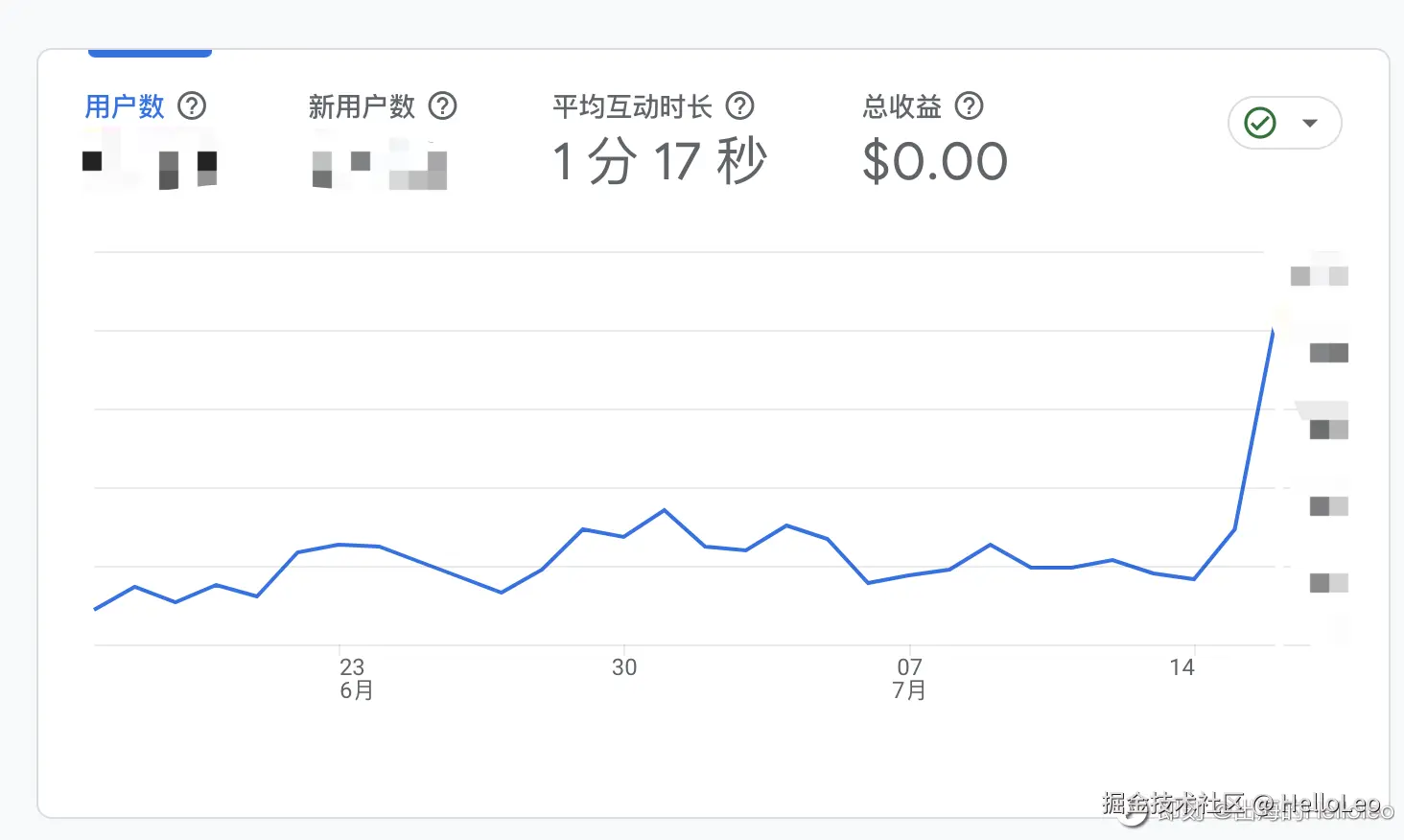Open the data-quality pill menu

click(1285, 123)
